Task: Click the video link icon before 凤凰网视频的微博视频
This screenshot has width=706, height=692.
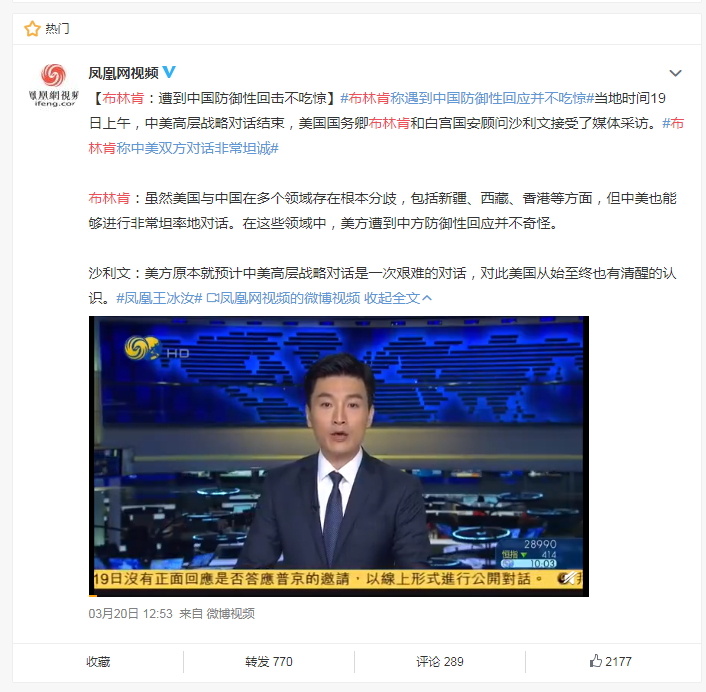Action: 212,298
